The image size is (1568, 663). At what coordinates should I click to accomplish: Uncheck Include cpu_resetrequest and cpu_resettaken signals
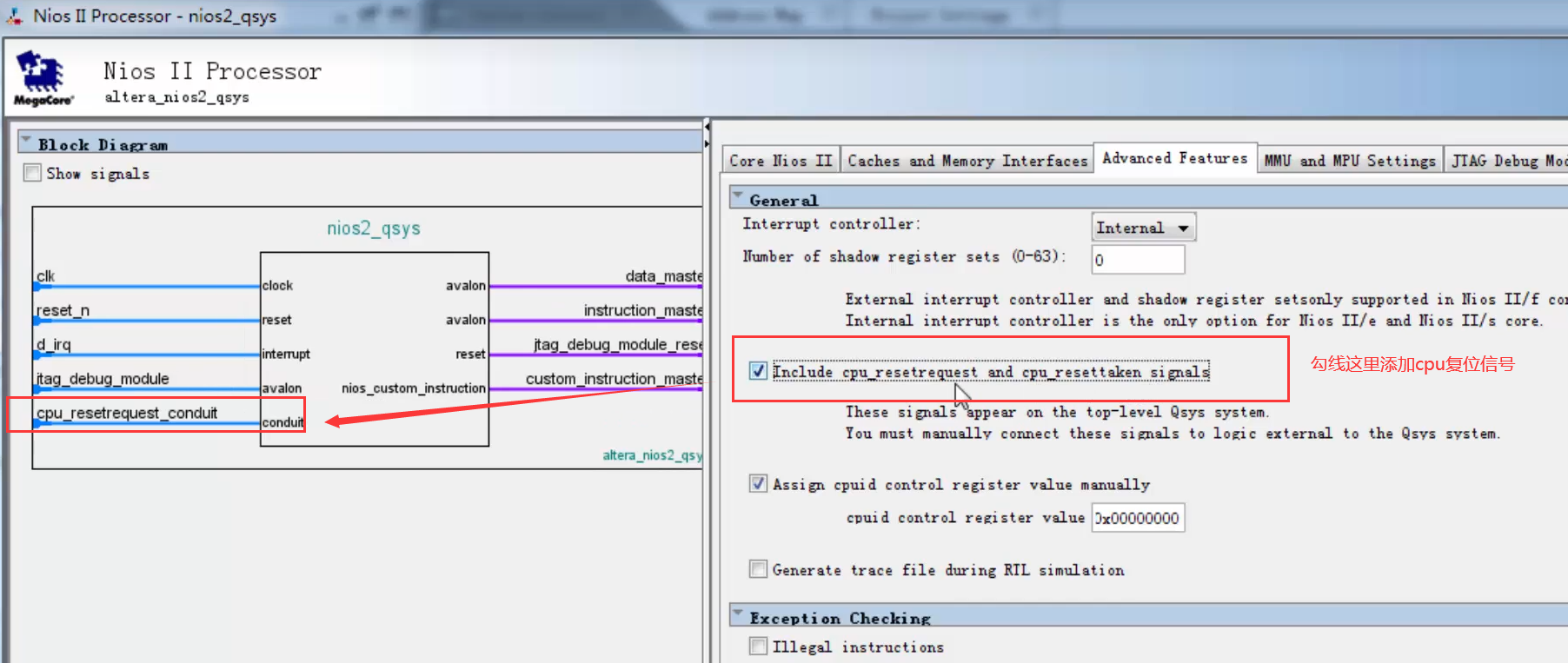pos(758,371)
